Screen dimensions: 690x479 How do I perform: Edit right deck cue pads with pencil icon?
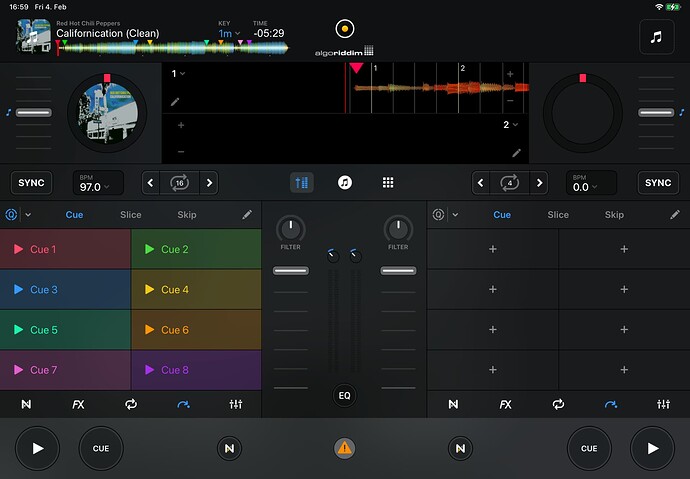click(675, 214)
